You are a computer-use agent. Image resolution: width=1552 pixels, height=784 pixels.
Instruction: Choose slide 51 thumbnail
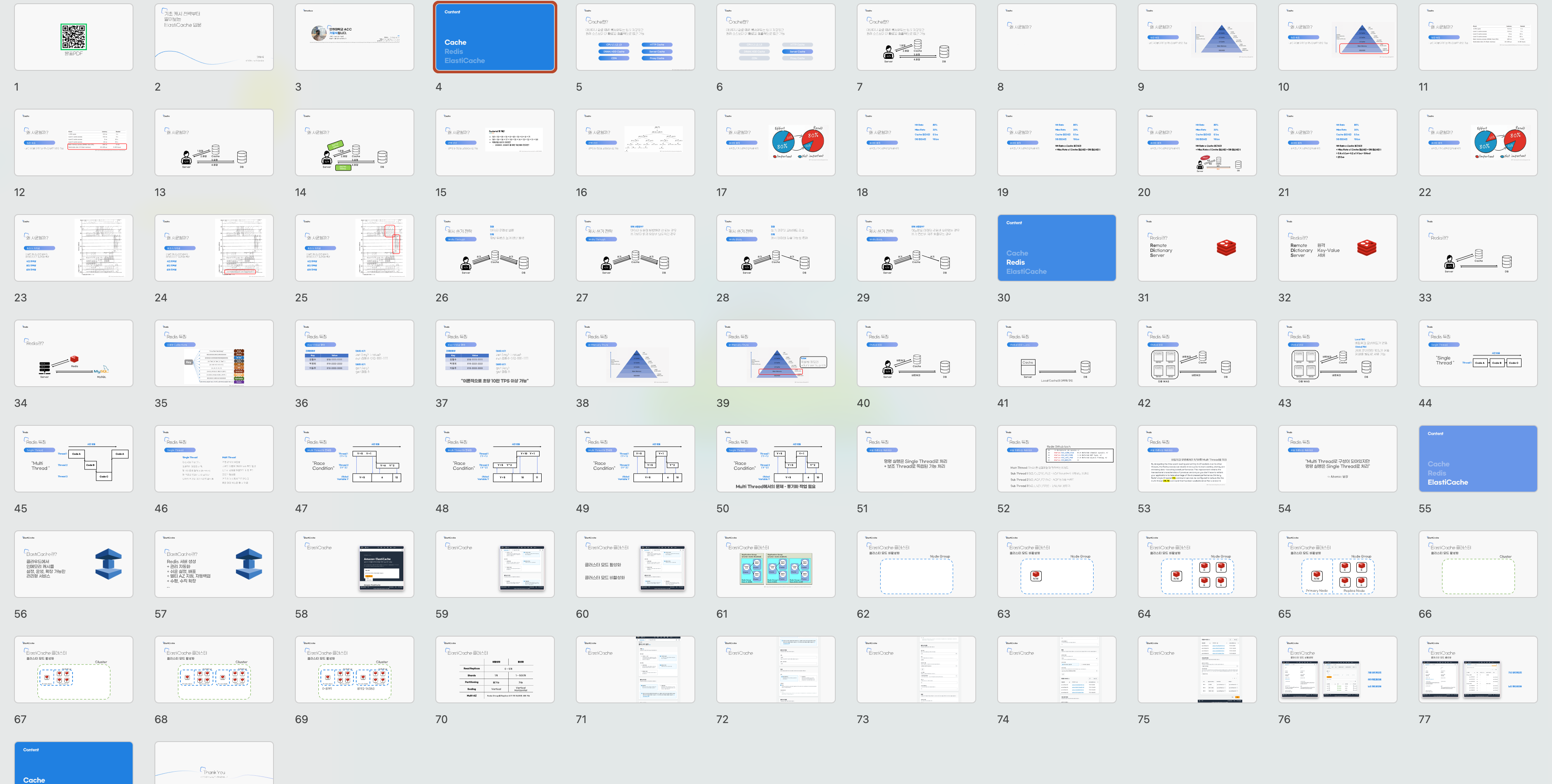[x=916, y=458]
